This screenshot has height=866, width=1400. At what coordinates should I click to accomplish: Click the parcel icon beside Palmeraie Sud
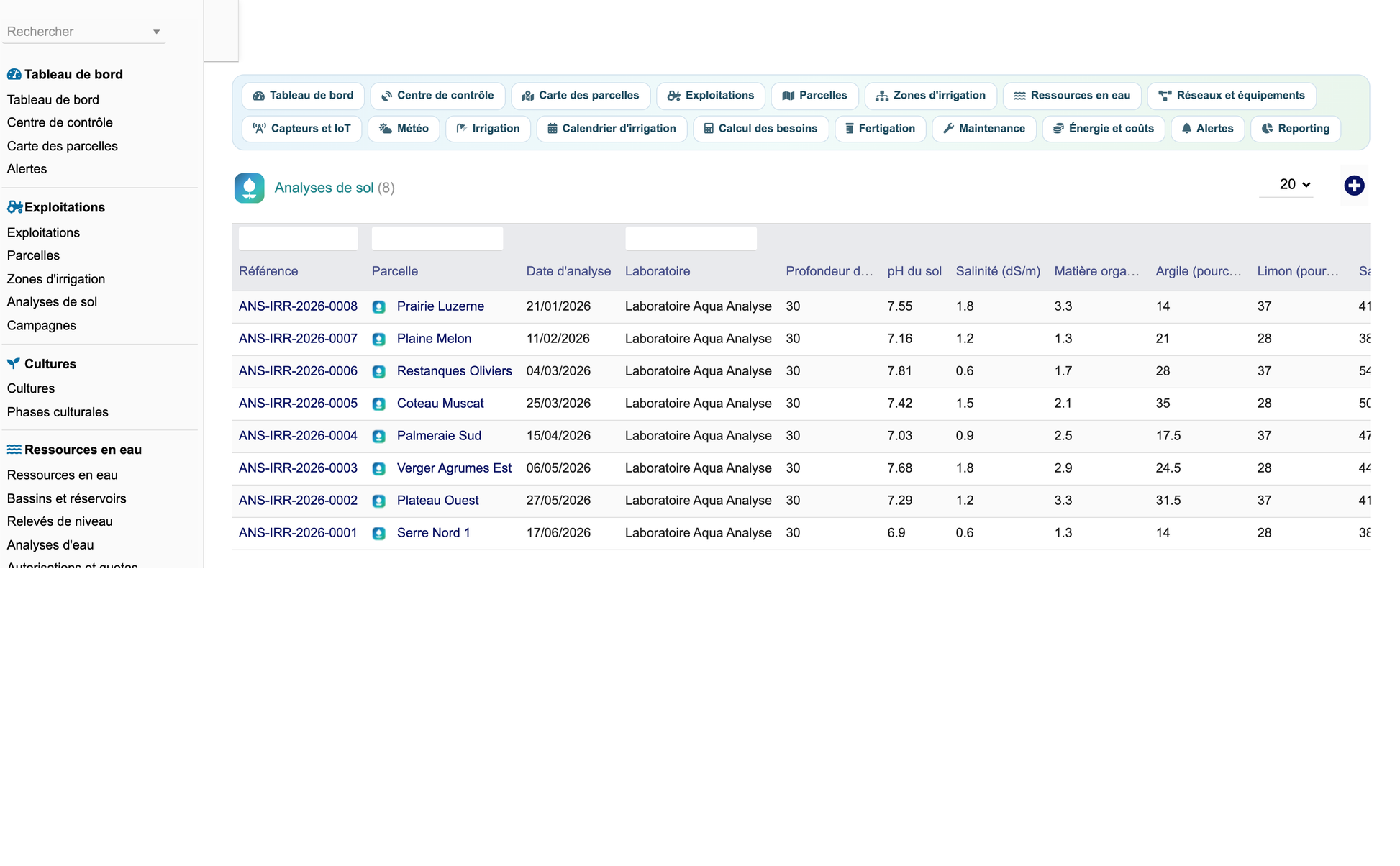(x=379, y=437)
